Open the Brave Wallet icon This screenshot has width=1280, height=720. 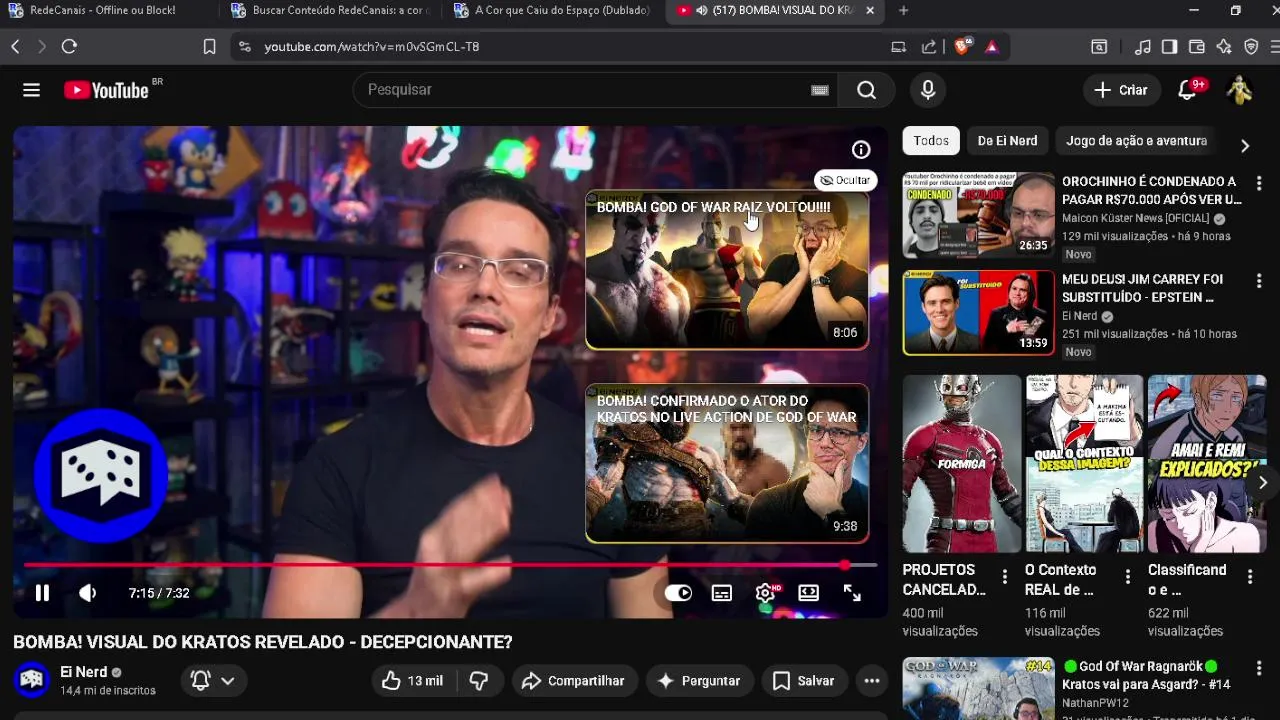tap(1197, 46)
